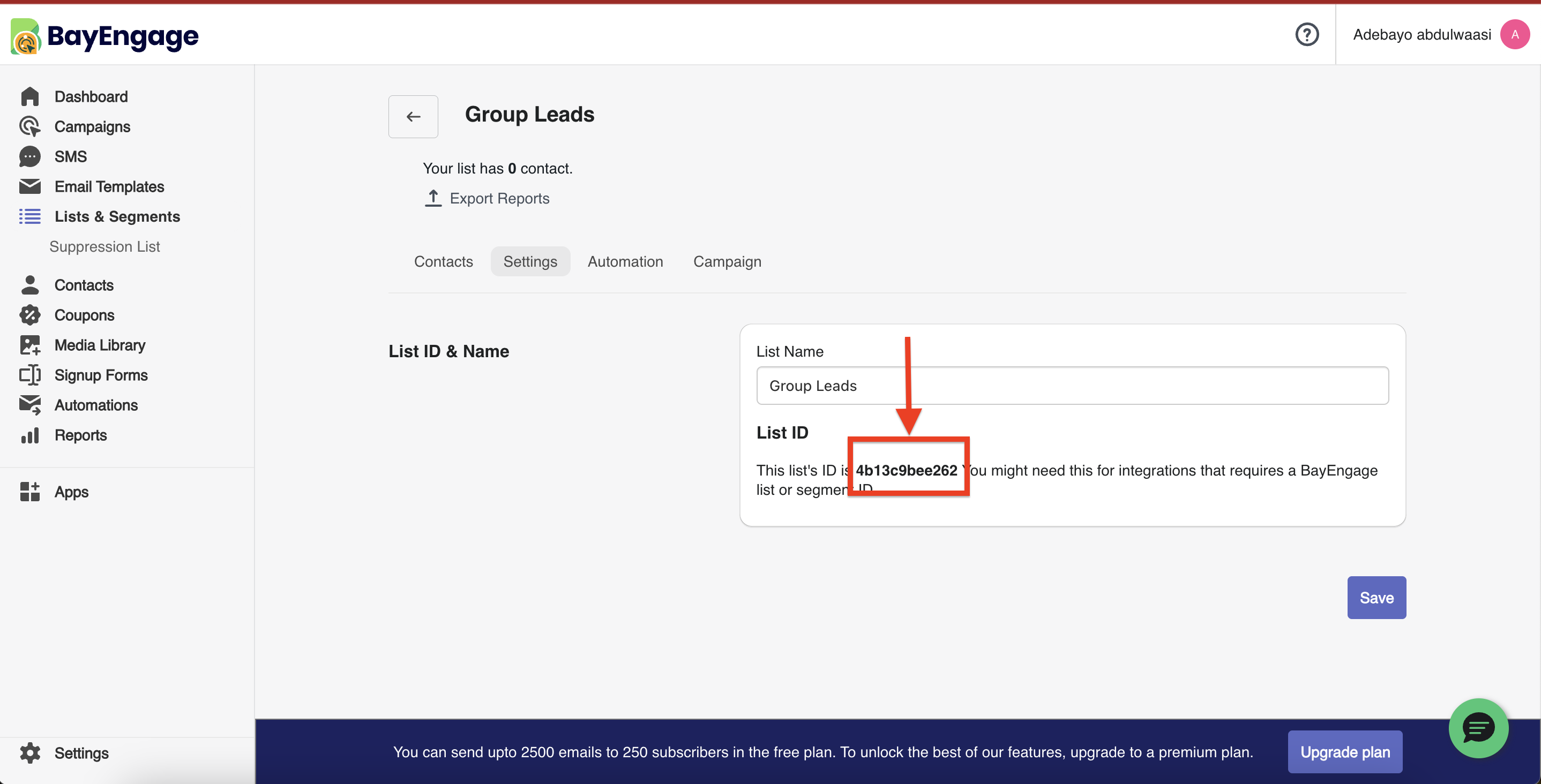Image resolution: width=1541 pixels, height=784 pixels.
Task: Click the Save button
Action: 1376,598
